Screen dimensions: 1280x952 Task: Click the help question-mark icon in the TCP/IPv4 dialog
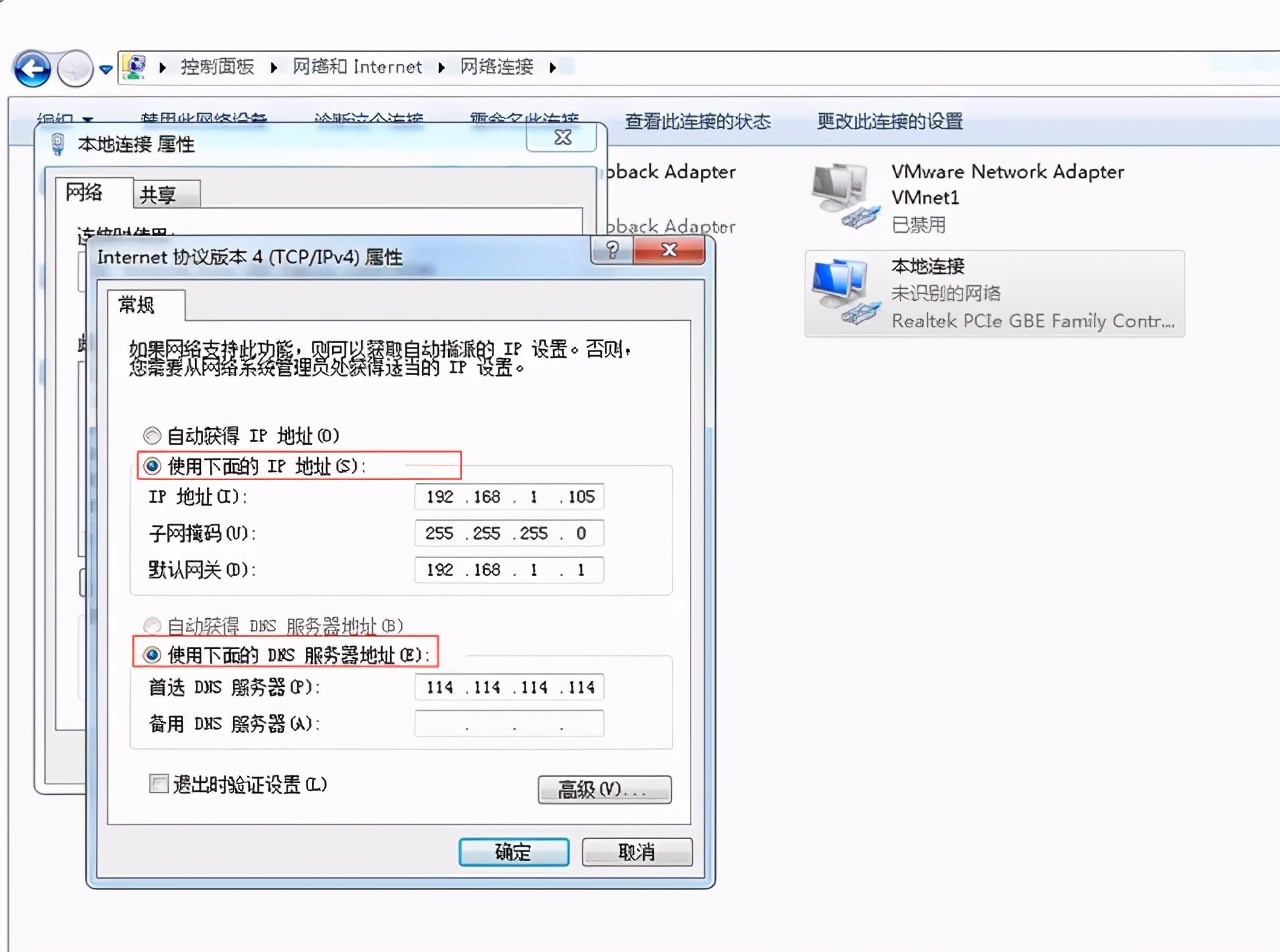tap(613, 251)
